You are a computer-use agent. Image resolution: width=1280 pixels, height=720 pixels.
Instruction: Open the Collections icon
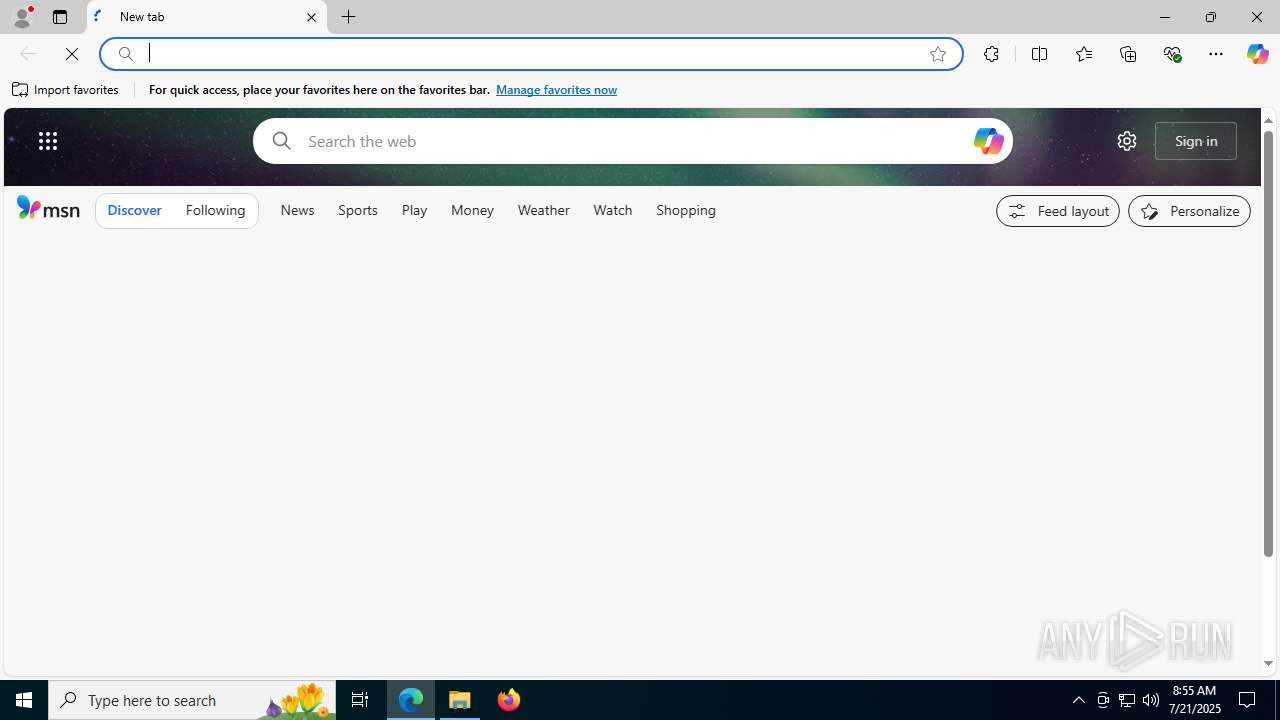click(x=1128, y=54)
